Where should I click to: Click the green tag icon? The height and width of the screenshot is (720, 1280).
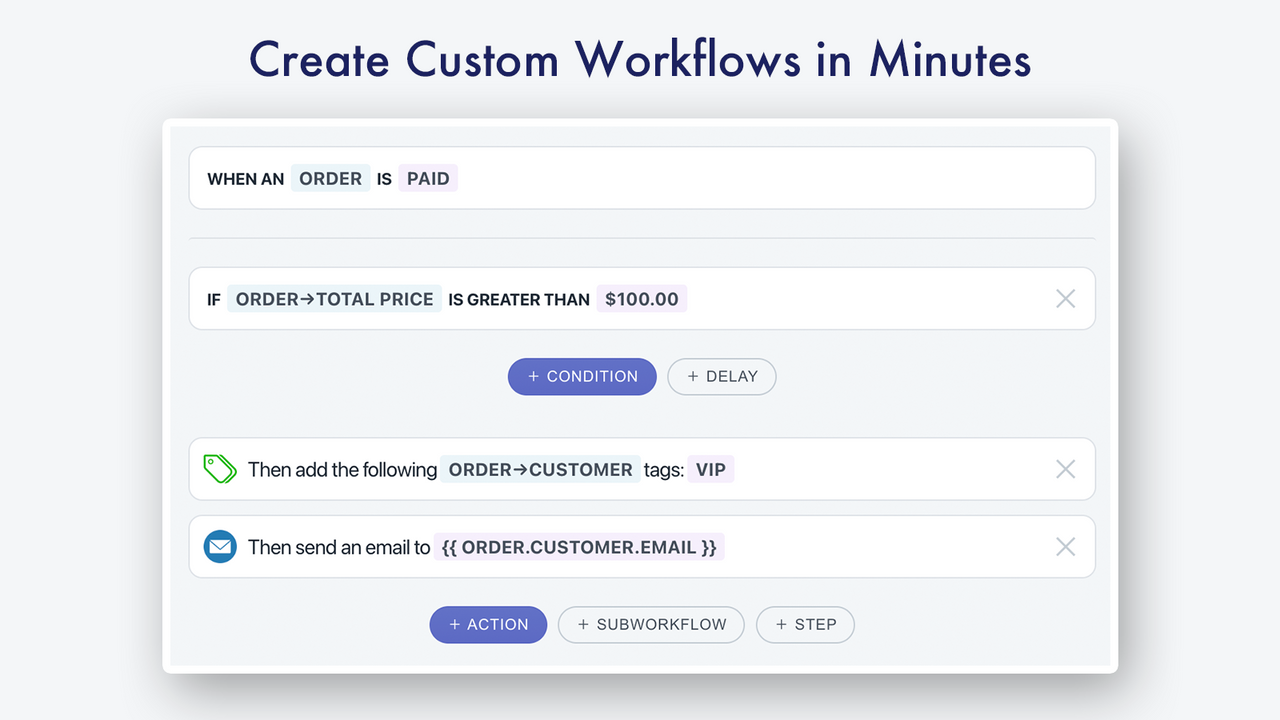pos(219,469)
